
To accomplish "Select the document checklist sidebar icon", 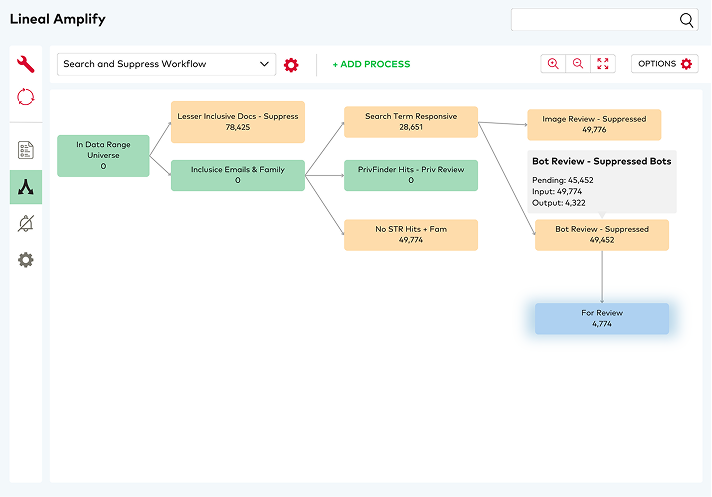I will click(26, 151).
